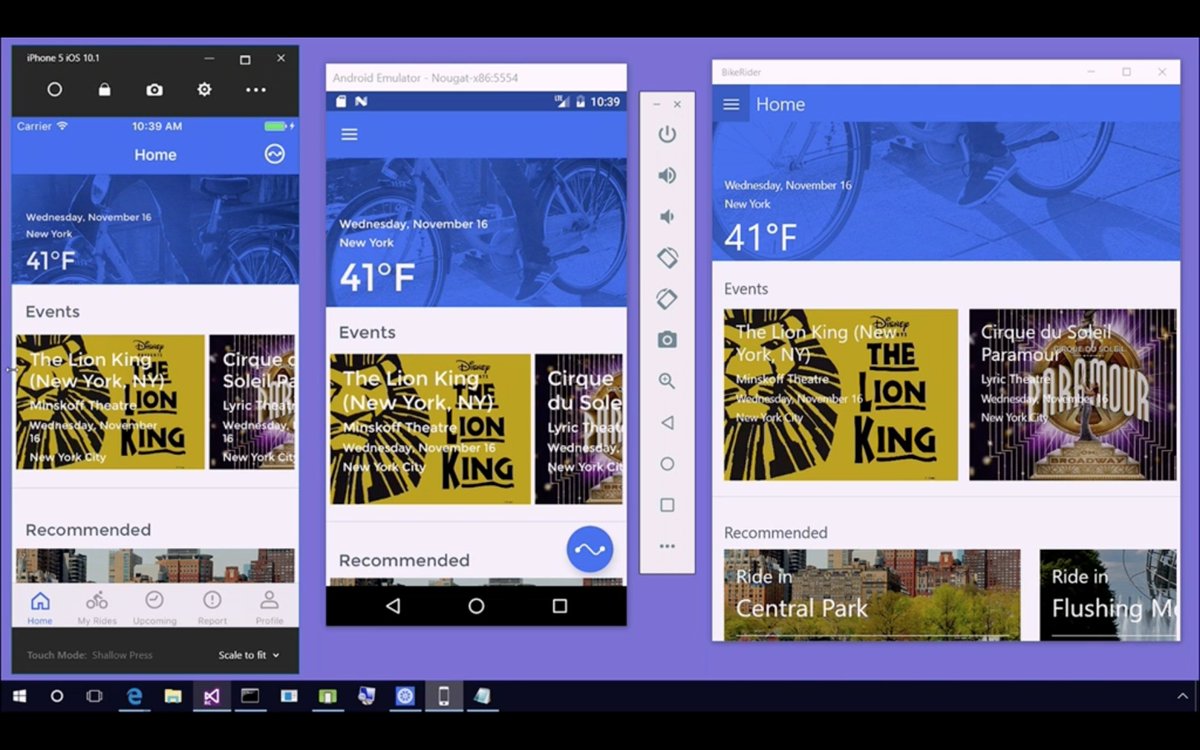Viewport: 1200px width, 750px height.
Task: Select Profile tab in iPhone app
Action: click(x=269, y=608)
